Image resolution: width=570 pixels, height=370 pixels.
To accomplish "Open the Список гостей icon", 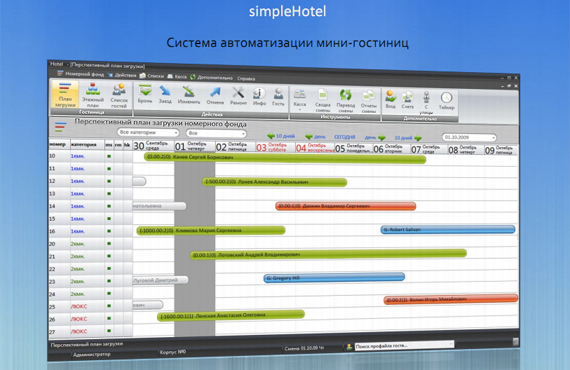I will (119, 95).
